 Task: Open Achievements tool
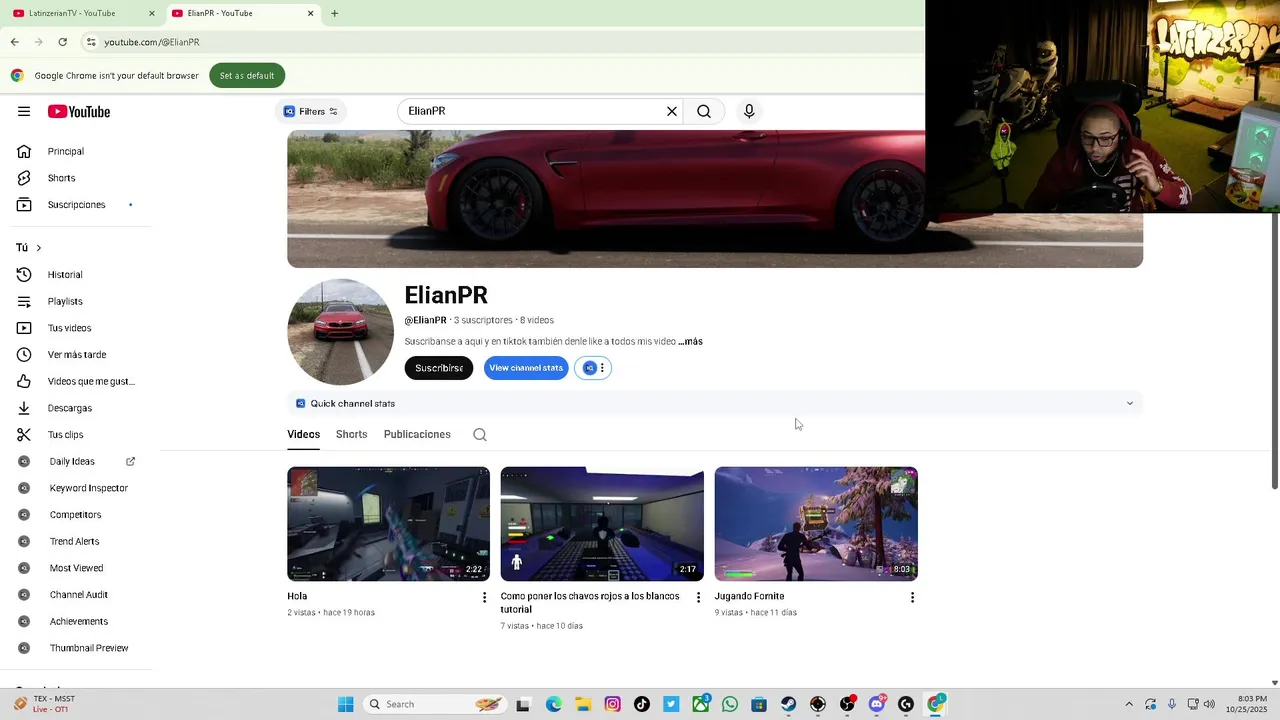click(x=76, y=621)
